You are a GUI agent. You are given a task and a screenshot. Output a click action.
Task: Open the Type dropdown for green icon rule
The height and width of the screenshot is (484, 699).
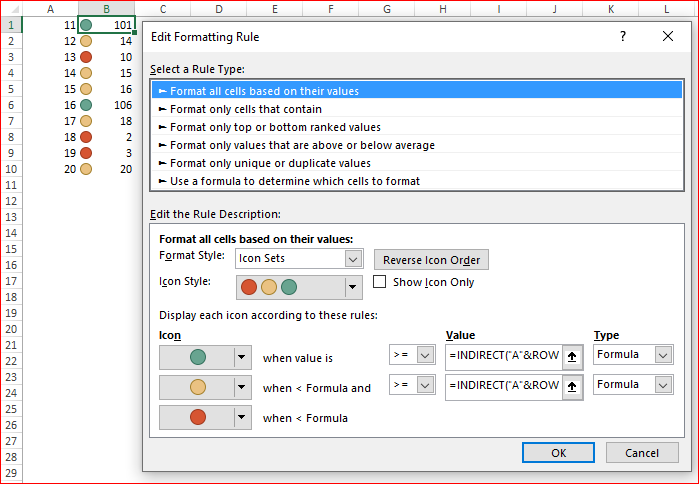click(x=663, y=355)
